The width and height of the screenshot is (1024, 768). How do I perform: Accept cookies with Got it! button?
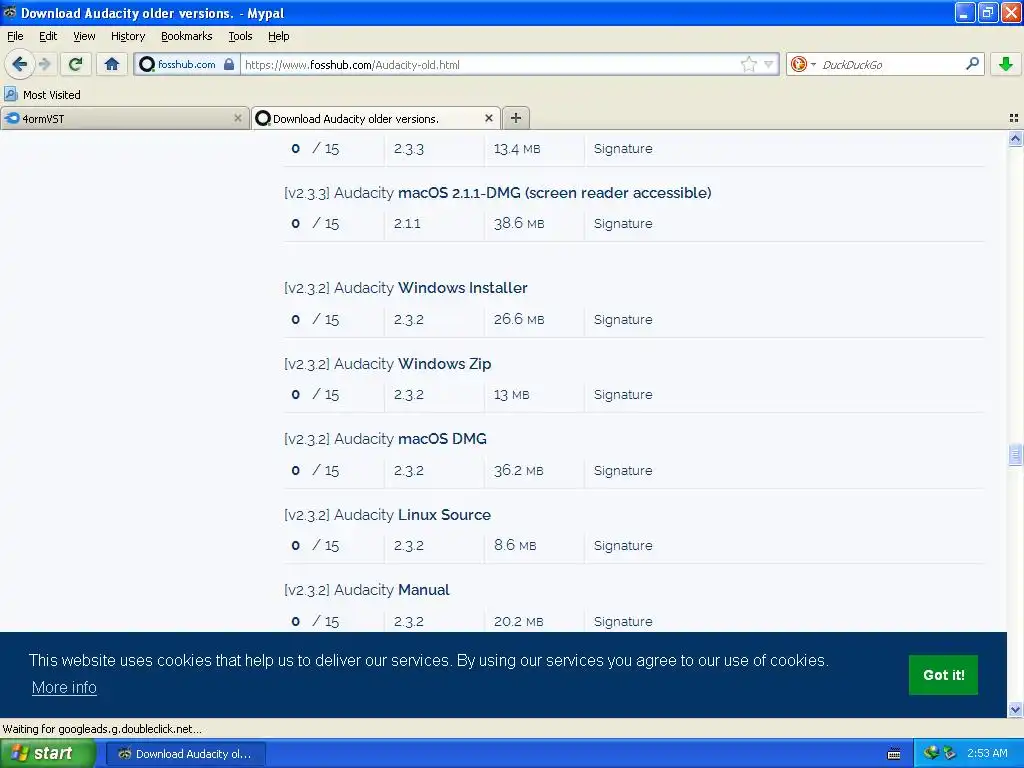pos(943,675)
